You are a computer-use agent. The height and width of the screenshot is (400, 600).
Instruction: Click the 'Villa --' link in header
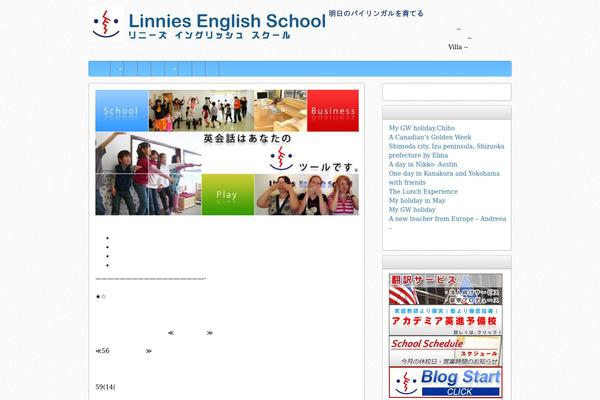pos(458,47)
